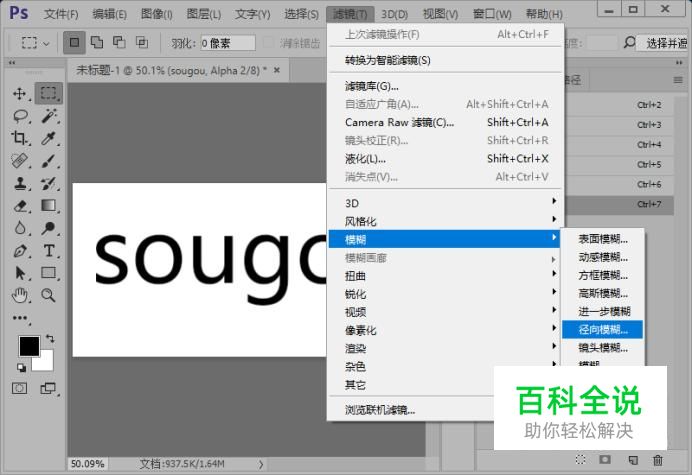Viewport: 692px width, 475px height.
Task: Select the Healing Brush tool
Action: click(x=20, y=161)
